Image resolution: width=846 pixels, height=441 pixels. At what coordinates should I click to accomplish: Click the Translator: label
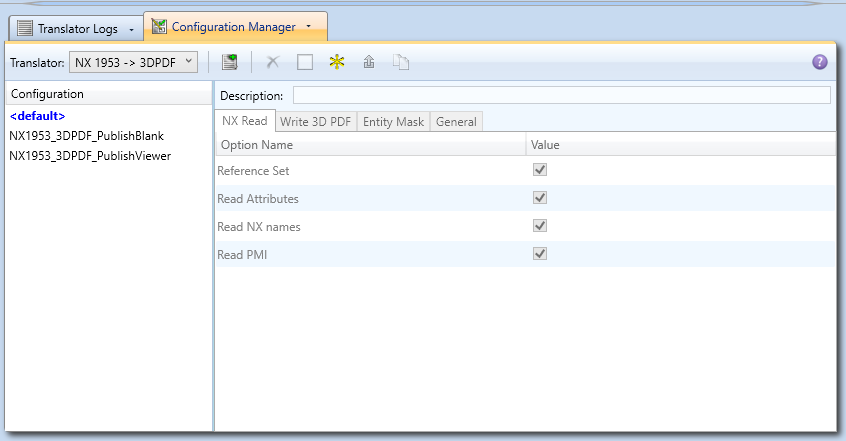[x=37, y=63]
